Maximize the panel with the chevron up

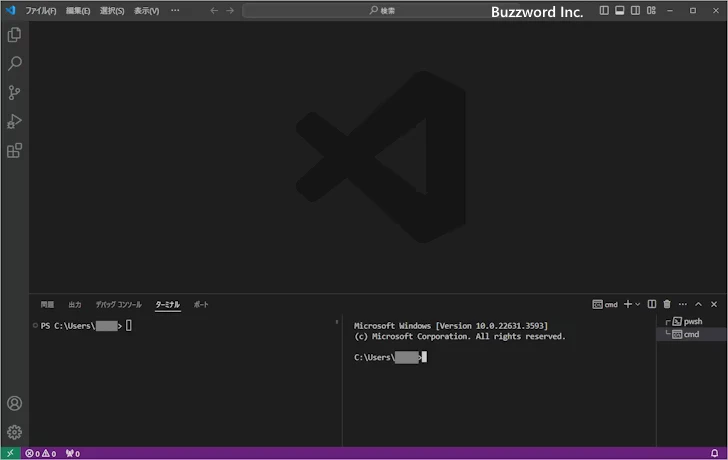(x=698, y=304)
